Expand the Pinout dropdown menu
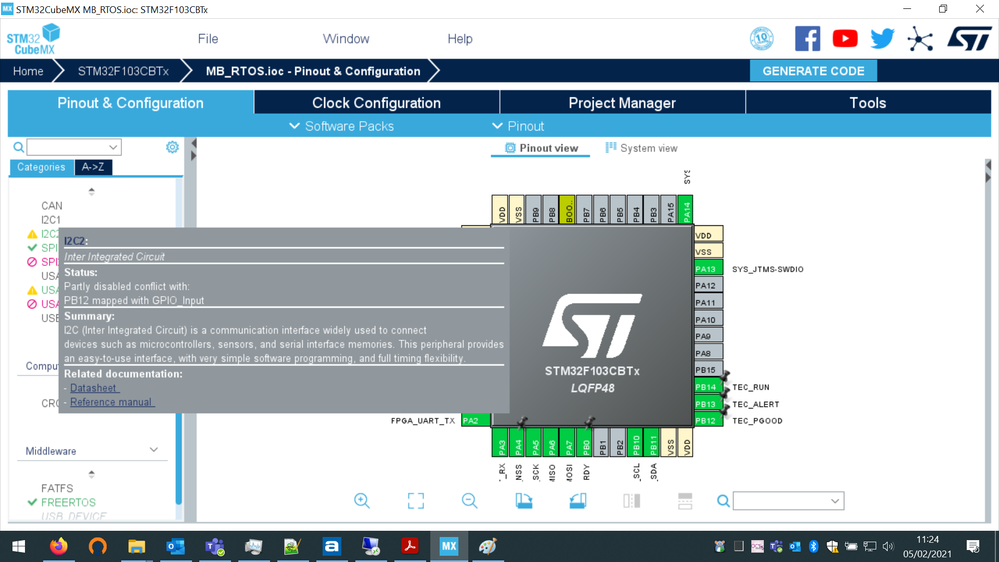Screen dimensions: 999x562 (518, 126)
